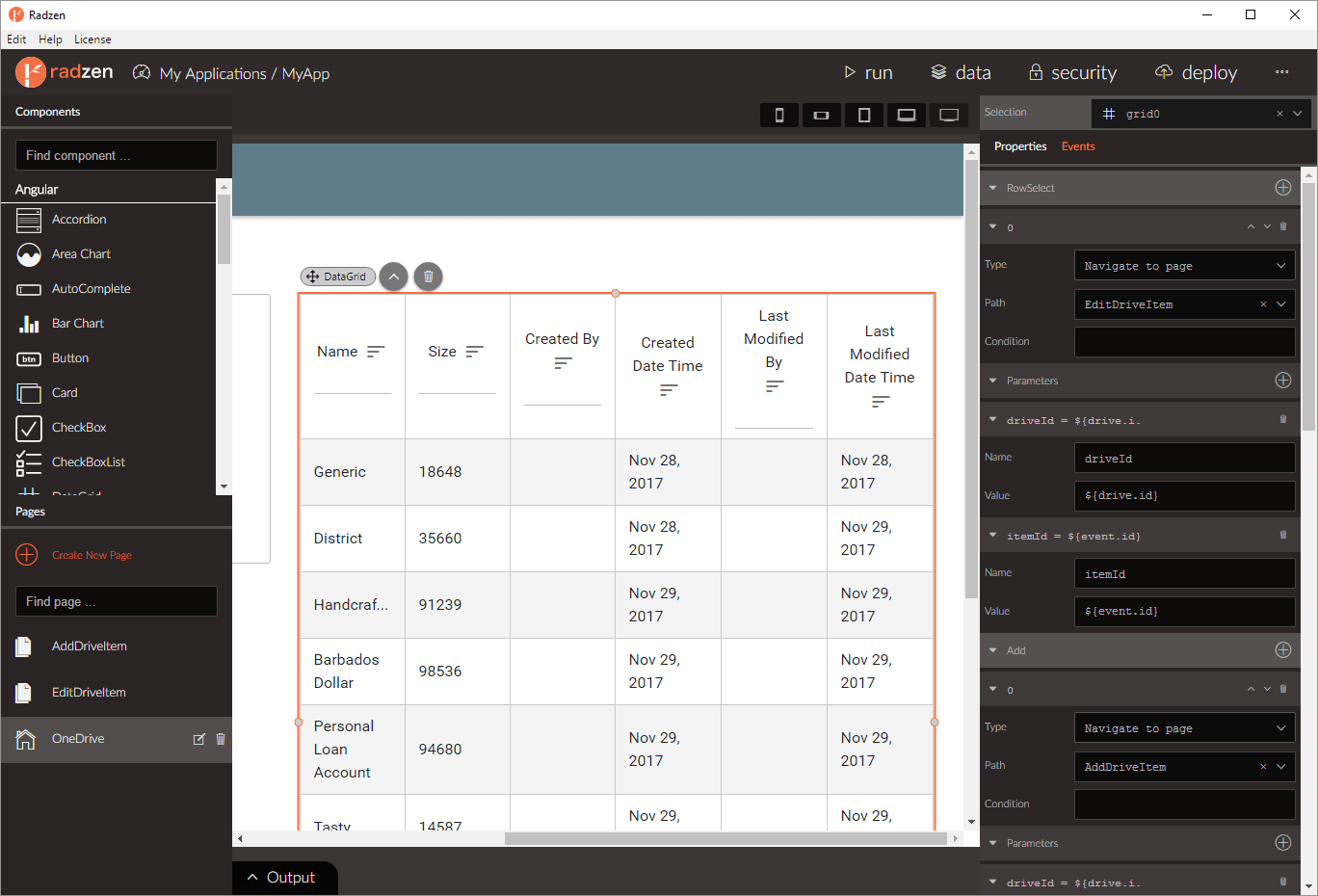Move the RowSelect action 0 up
The width and height of the screenshot is (1318, 896).
tap(1251, 226)
